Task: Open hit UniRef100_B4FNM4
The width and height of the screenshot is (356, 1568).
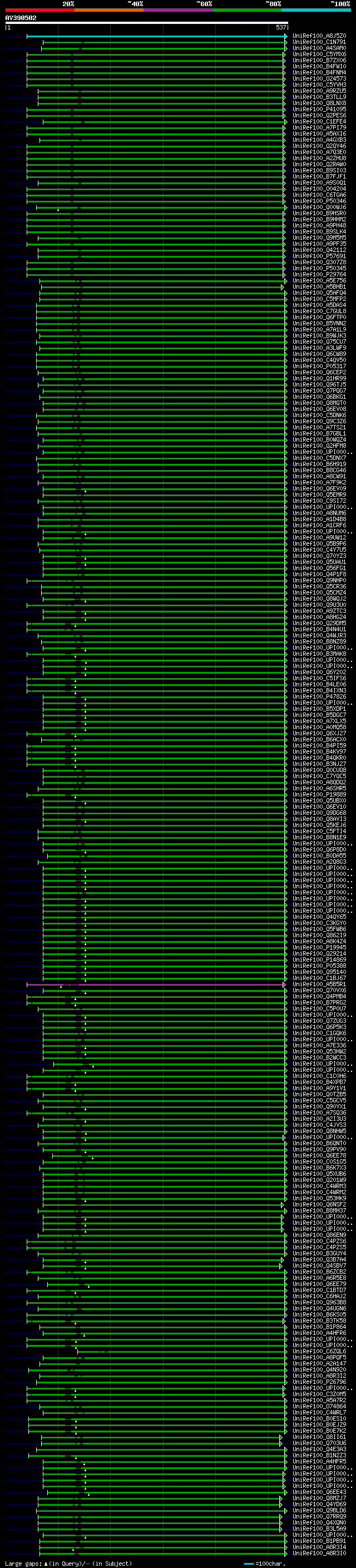Action: (x=319, y=72)
